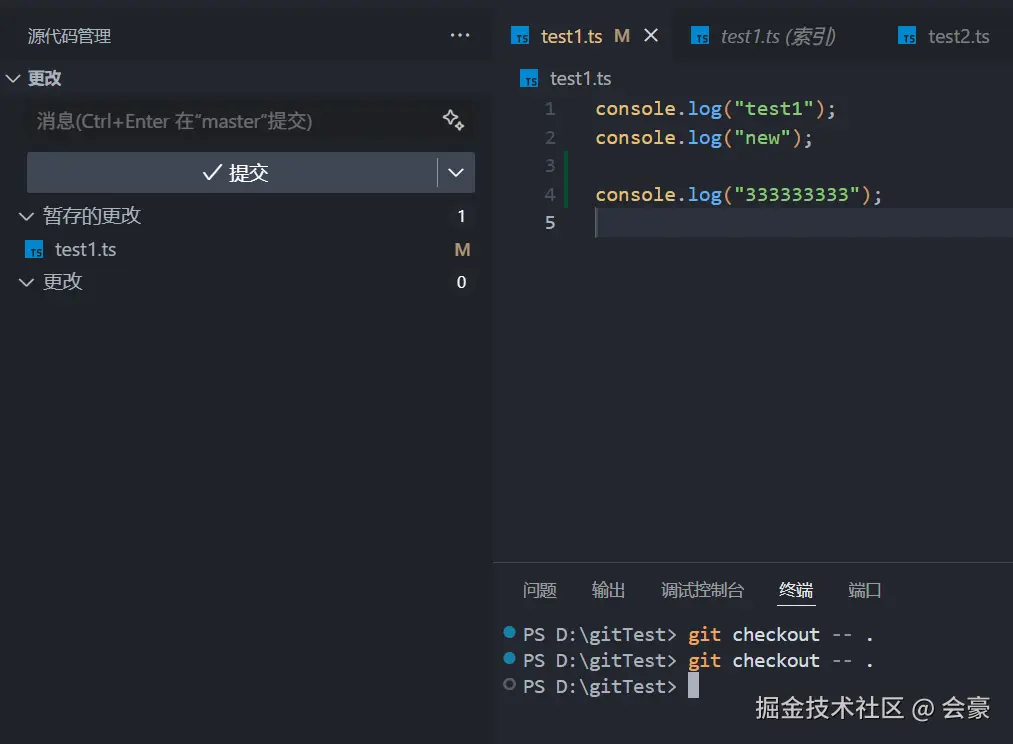This screenshot has width=1013, height=744.
Task: Collapse the 暂存的更改 section
Action: (x=26, y=216)
